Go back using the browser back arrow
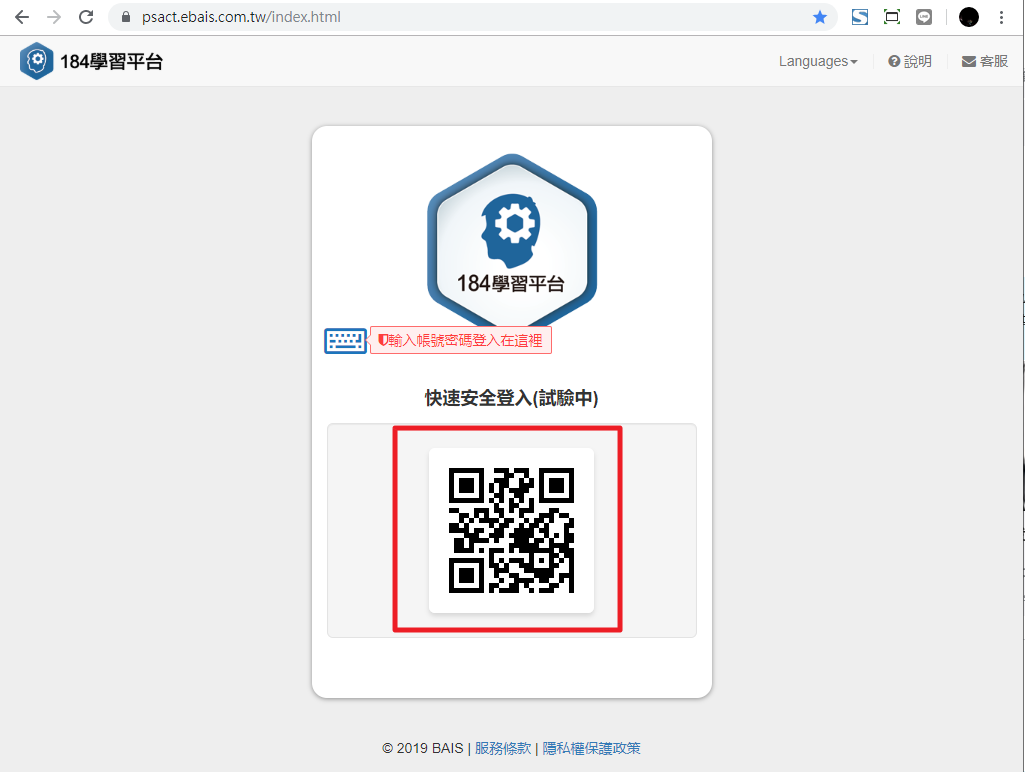 point(22,17)
